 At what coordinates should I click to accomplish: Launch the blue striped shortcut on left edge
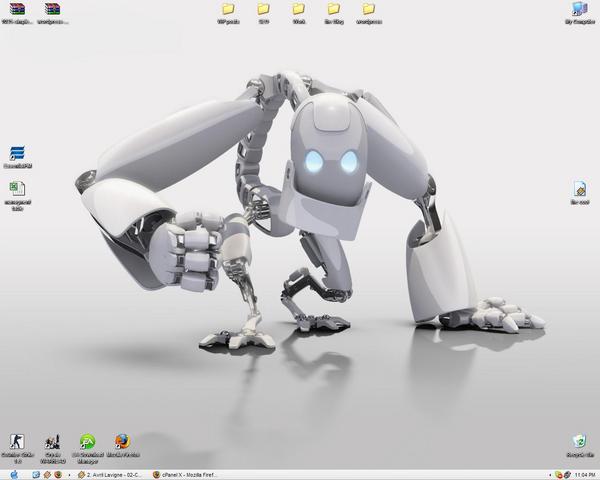[18, 157]
